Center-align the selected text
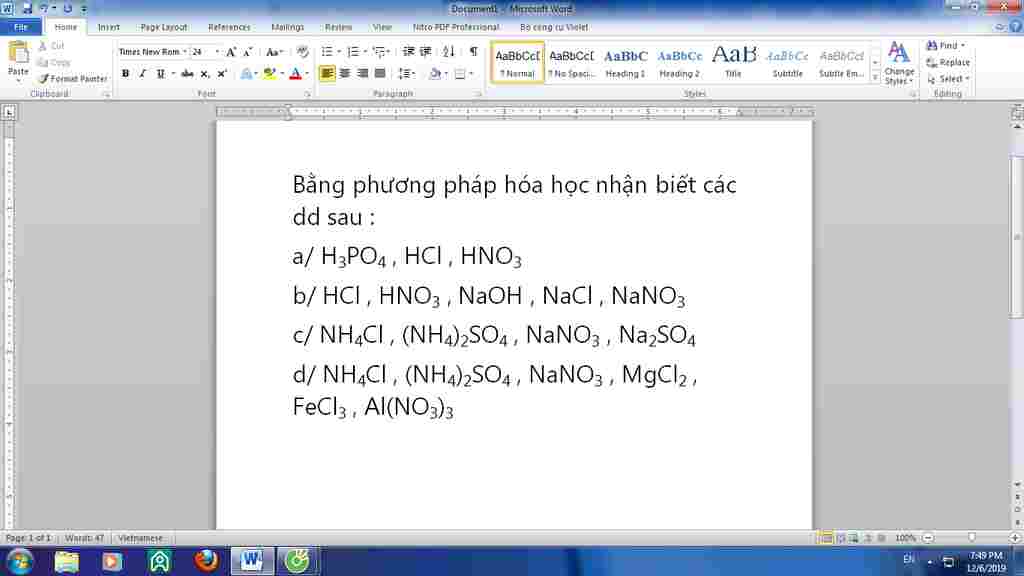Screen dimensions: 1024x576 [x=345, y=73]
